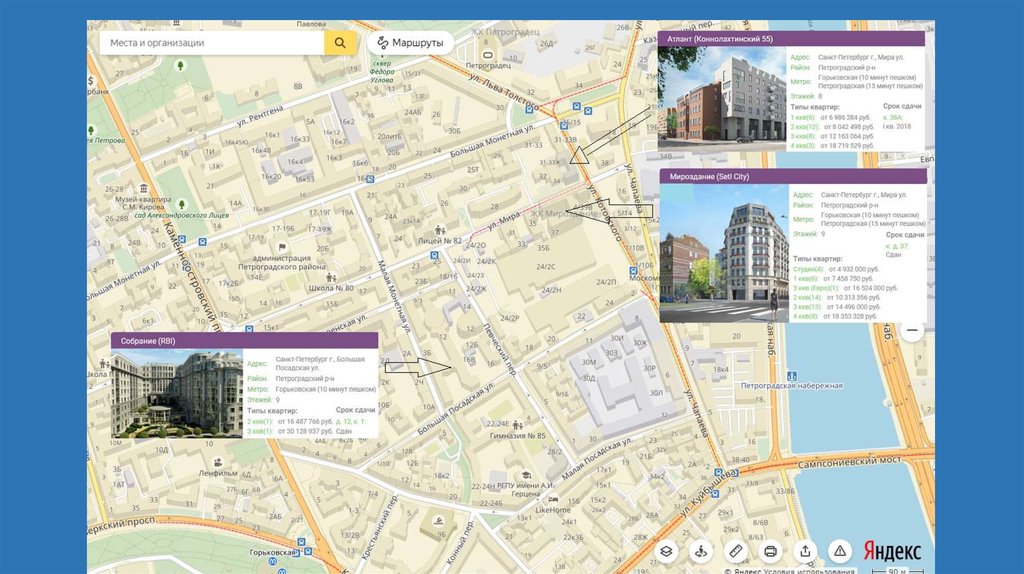Click the Лицей № 82 school marker
1024x574 pixels.
pyautogui.click(x=441, y=241)
